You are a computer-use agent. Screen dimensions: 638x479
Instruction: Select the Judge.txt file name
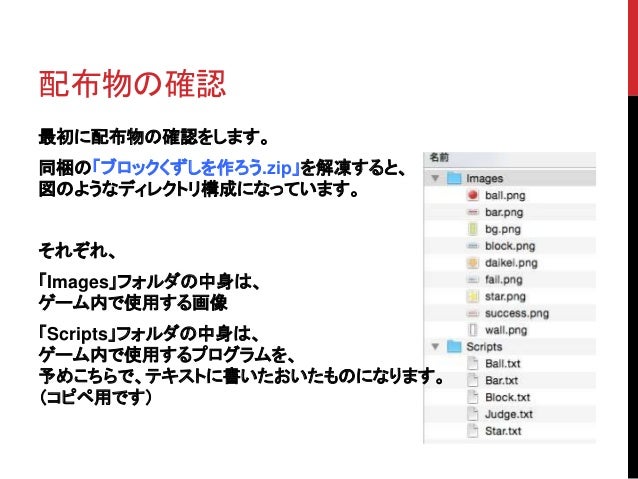click(x=509, y=415)
